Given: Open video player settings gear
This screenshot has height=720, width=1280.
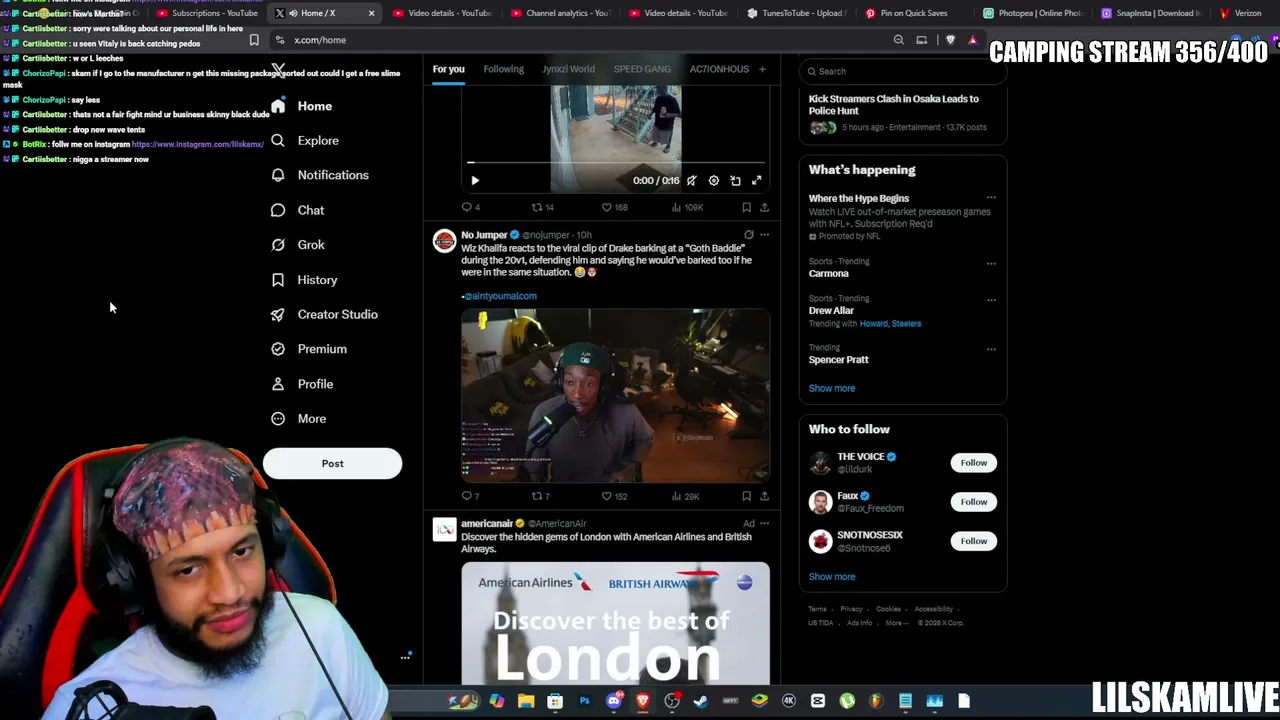Looking at the screenshot, I should click(x=713, y=181).
